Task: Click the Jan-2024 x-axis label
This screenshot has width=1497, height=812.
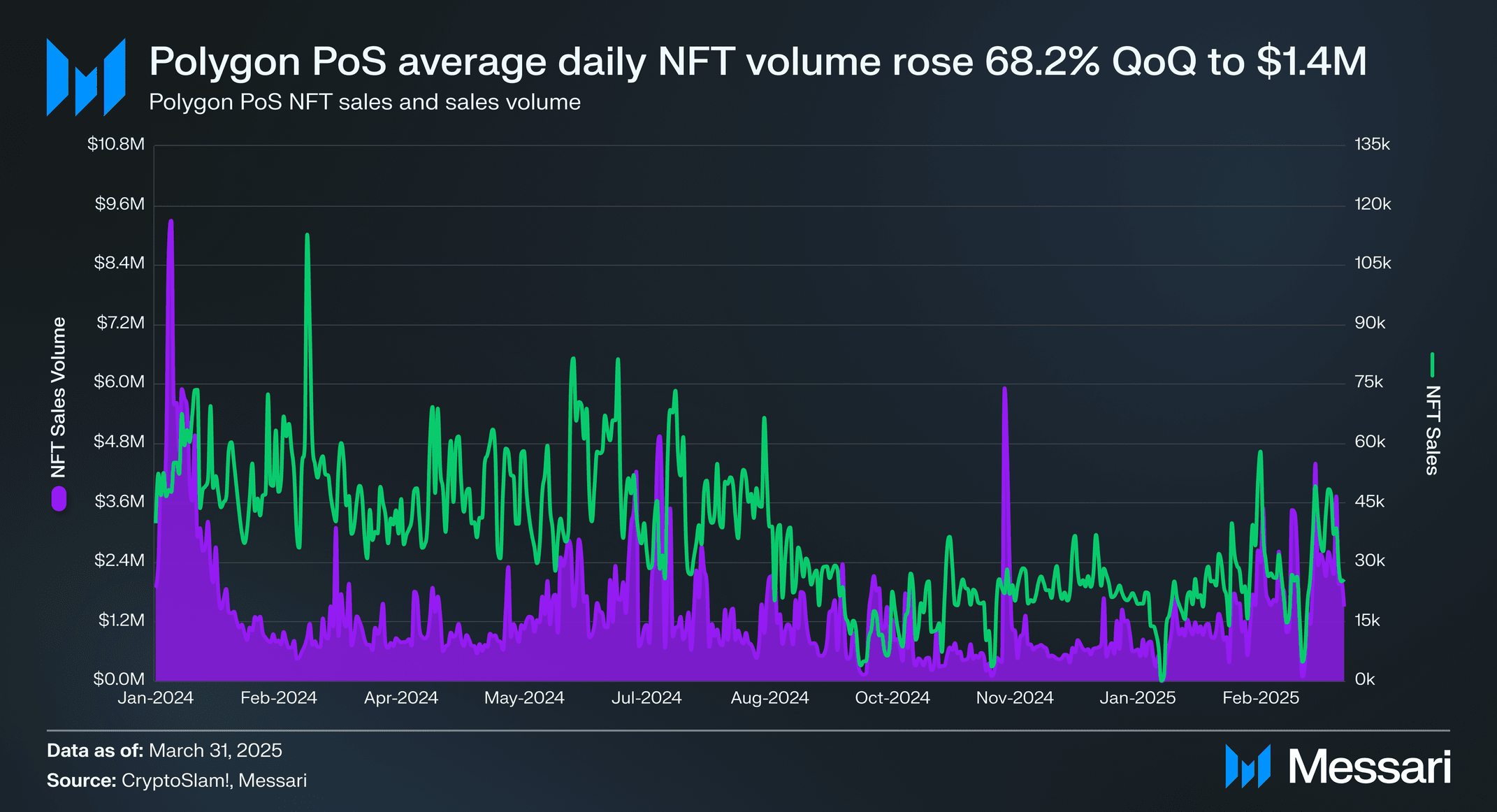Action: 155,698
